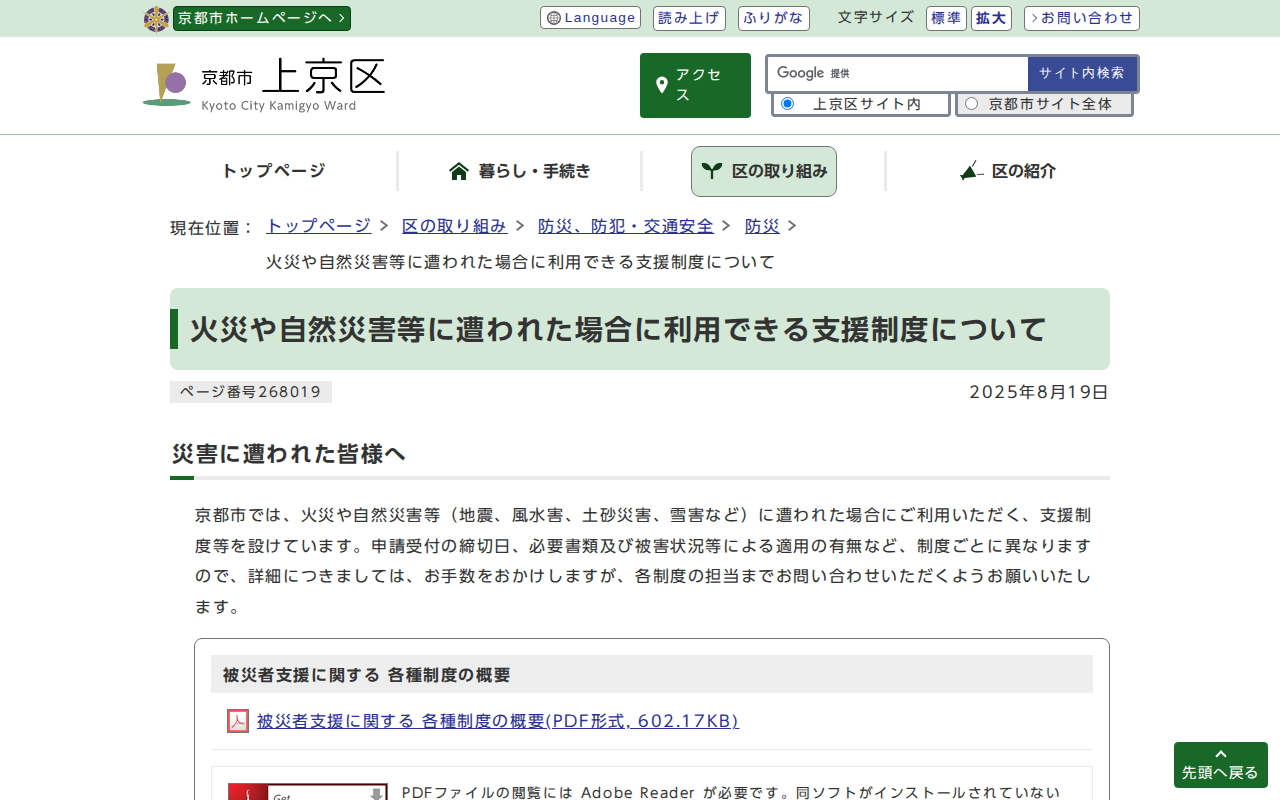This screenshot has height=800, width=1280.
Task: Click the ページ番号268019 label
Action: coord(251,392)
